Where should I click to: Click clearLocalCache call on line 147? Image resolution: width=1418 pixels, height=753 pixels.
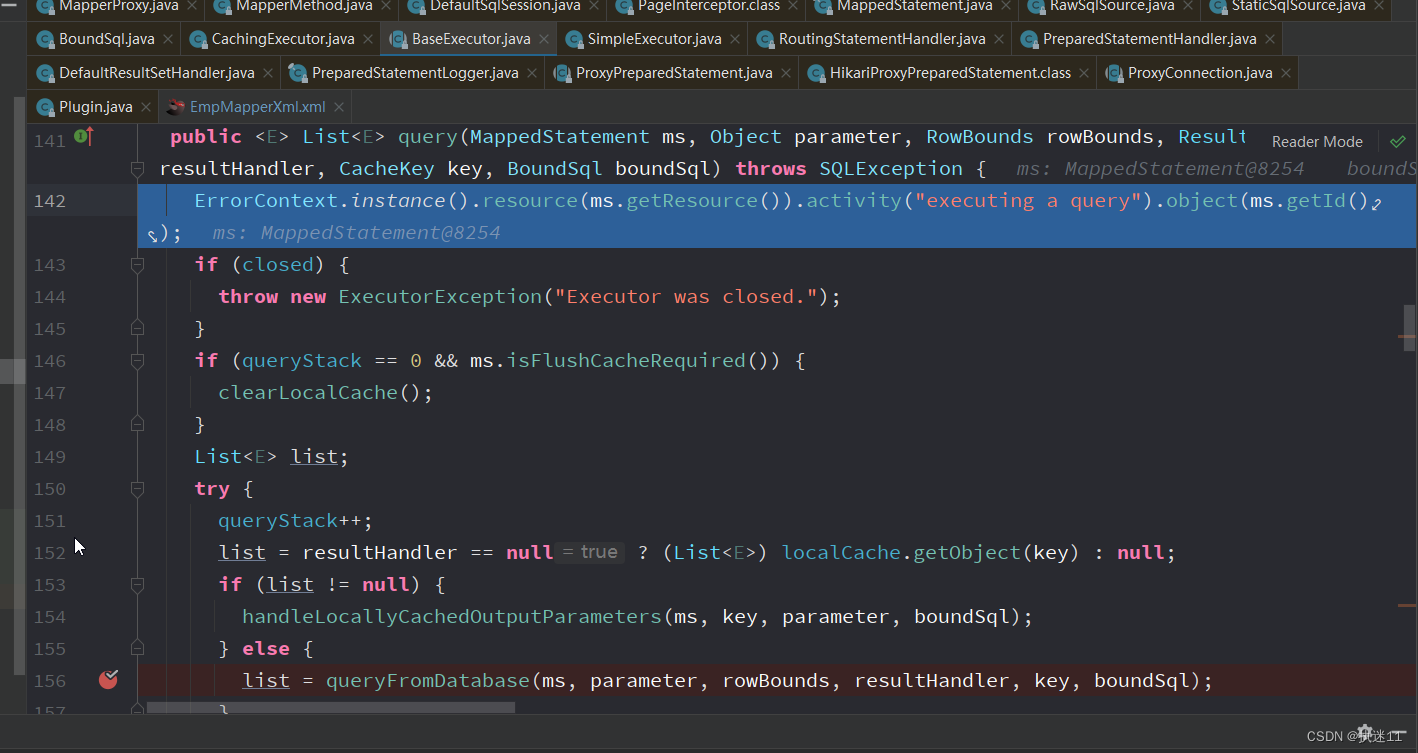(308, 393)
